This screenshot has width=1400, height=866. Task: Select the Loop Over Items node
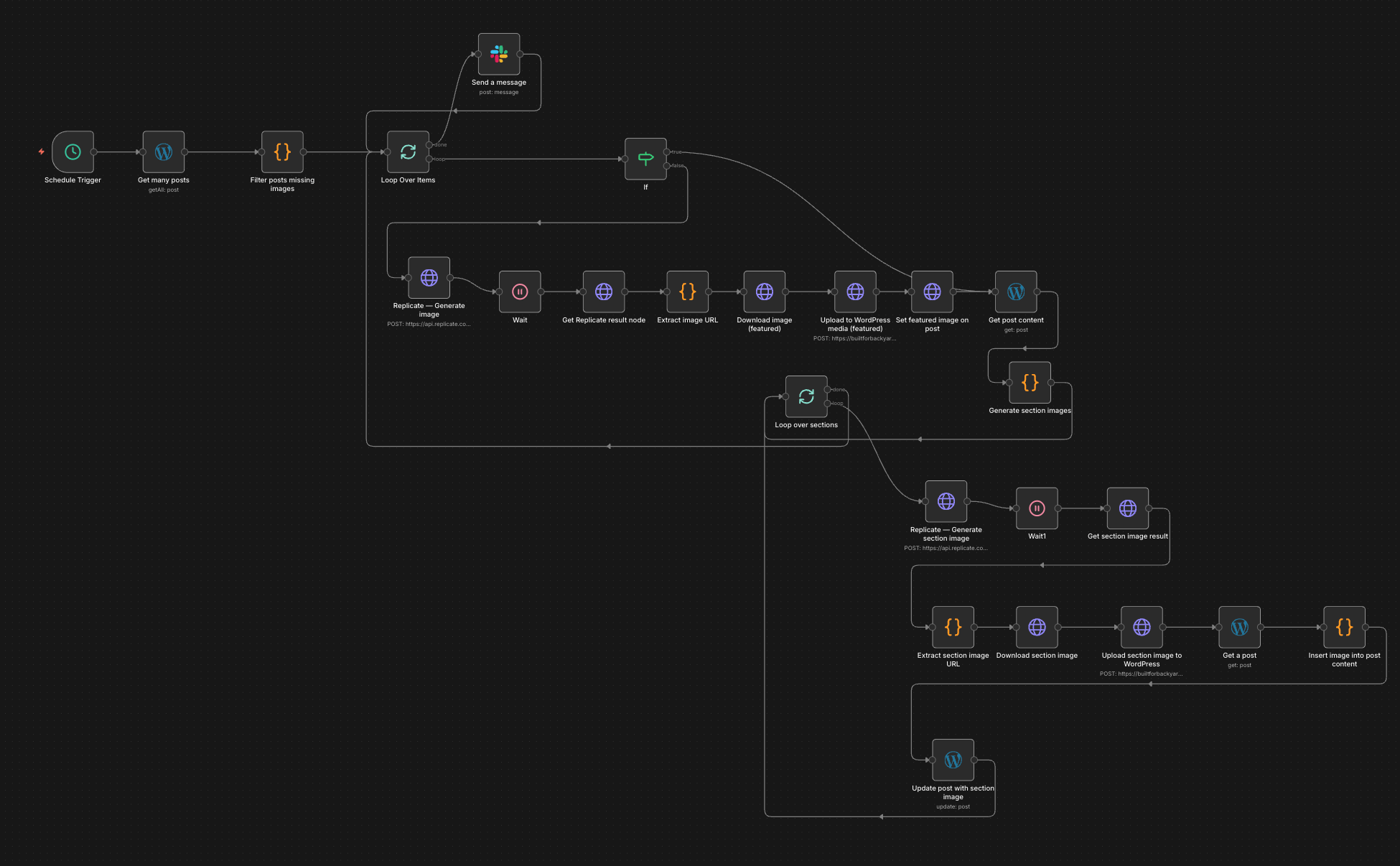point(408,152)
